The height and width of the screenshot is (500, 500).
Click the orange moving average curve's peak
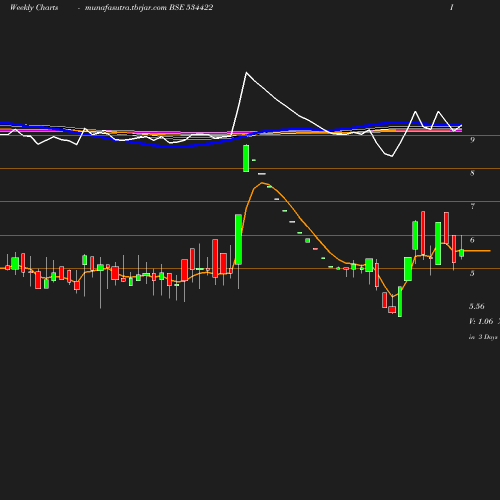tap(262, 183)
